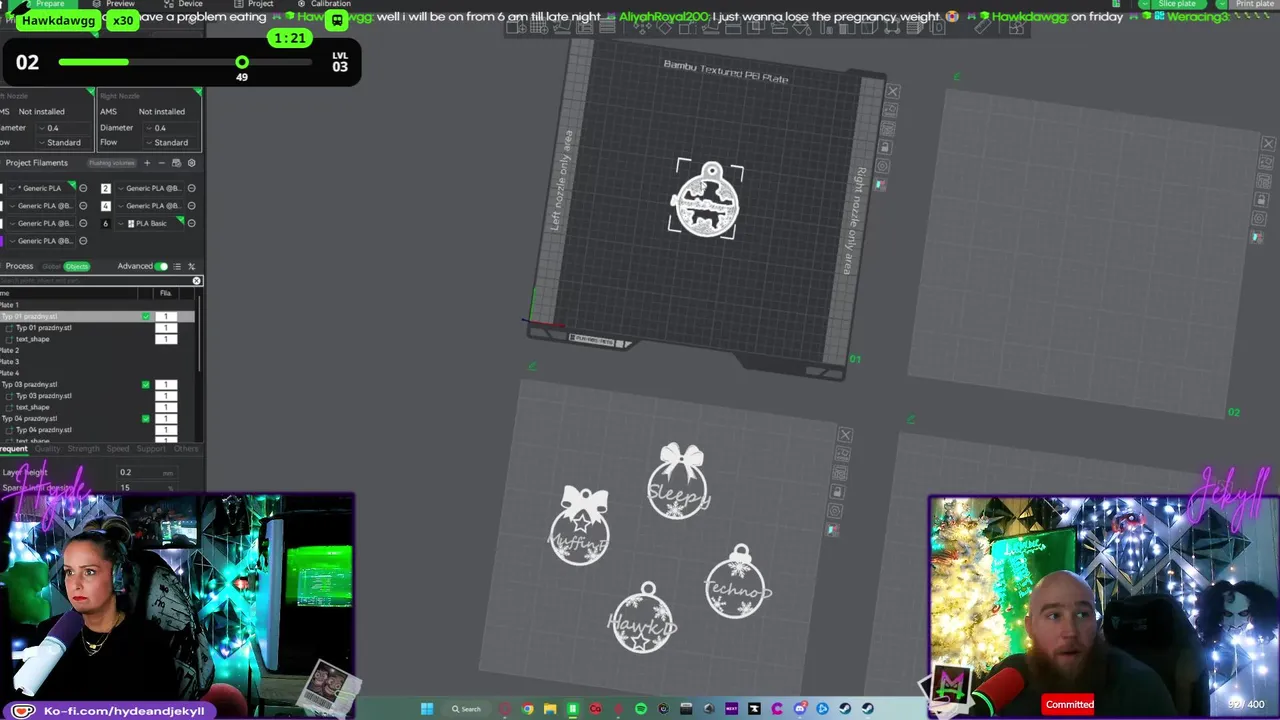
Task: Remove last project filament with minus icon
Action: coord(161,163)
